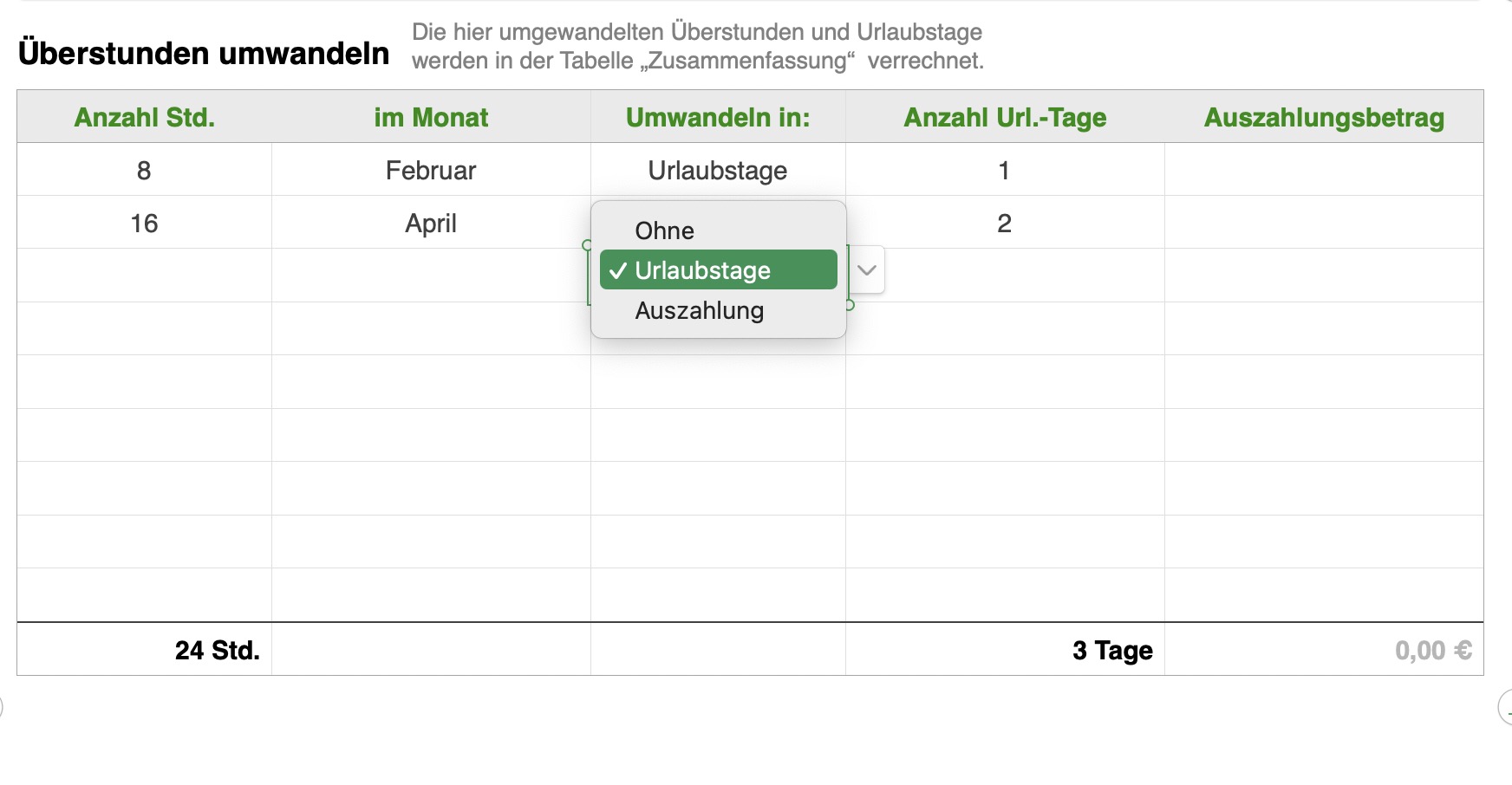
Task: Choose the checked 'Urlaubstage' menu option
Action: [718, 270]
